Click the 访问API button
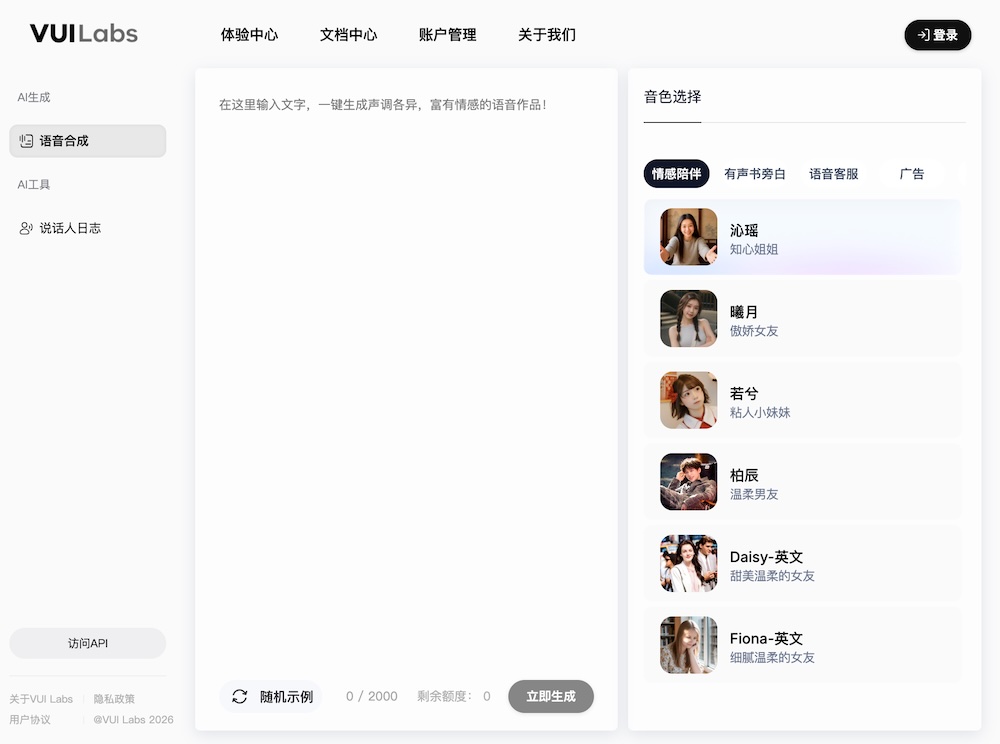The image size is (1000, 744). click(87, 643)
